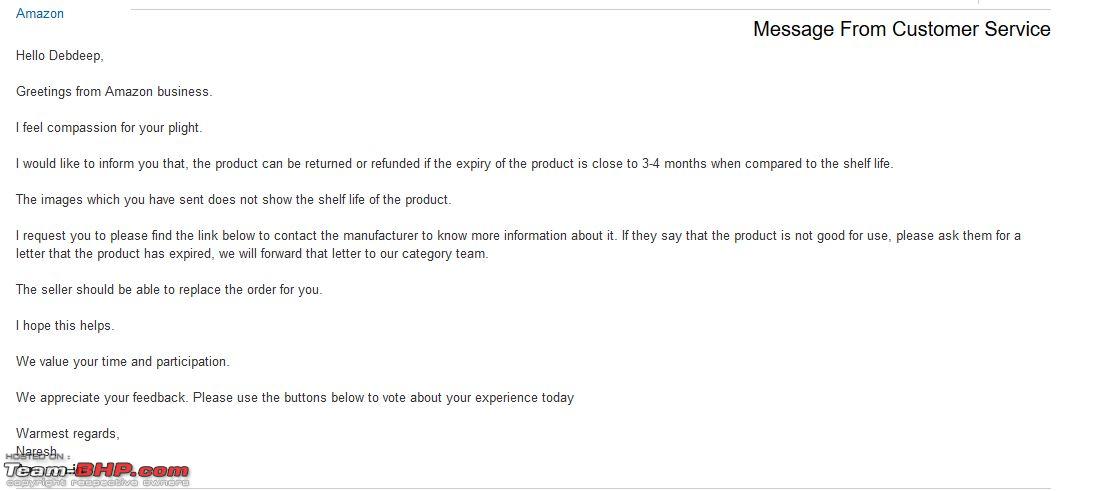Open the Amazon link at top left
1100x491 pixels.
point(40,13)
